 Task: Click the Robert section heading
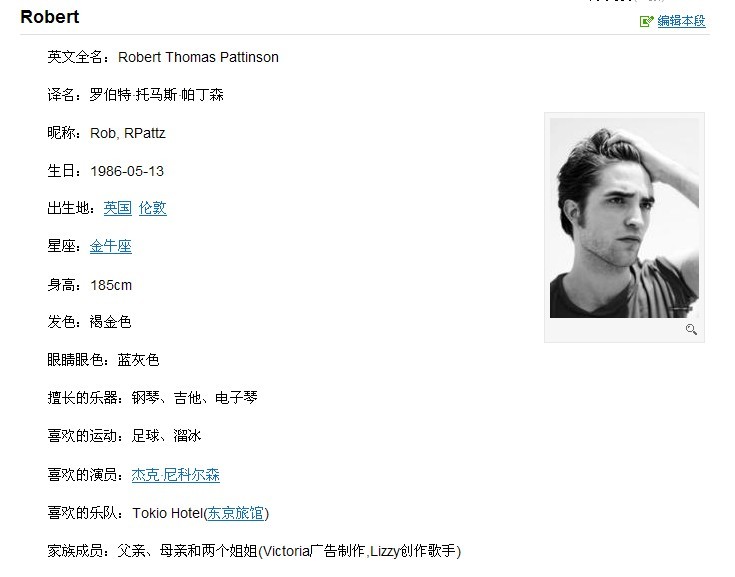tap(50, 17)
